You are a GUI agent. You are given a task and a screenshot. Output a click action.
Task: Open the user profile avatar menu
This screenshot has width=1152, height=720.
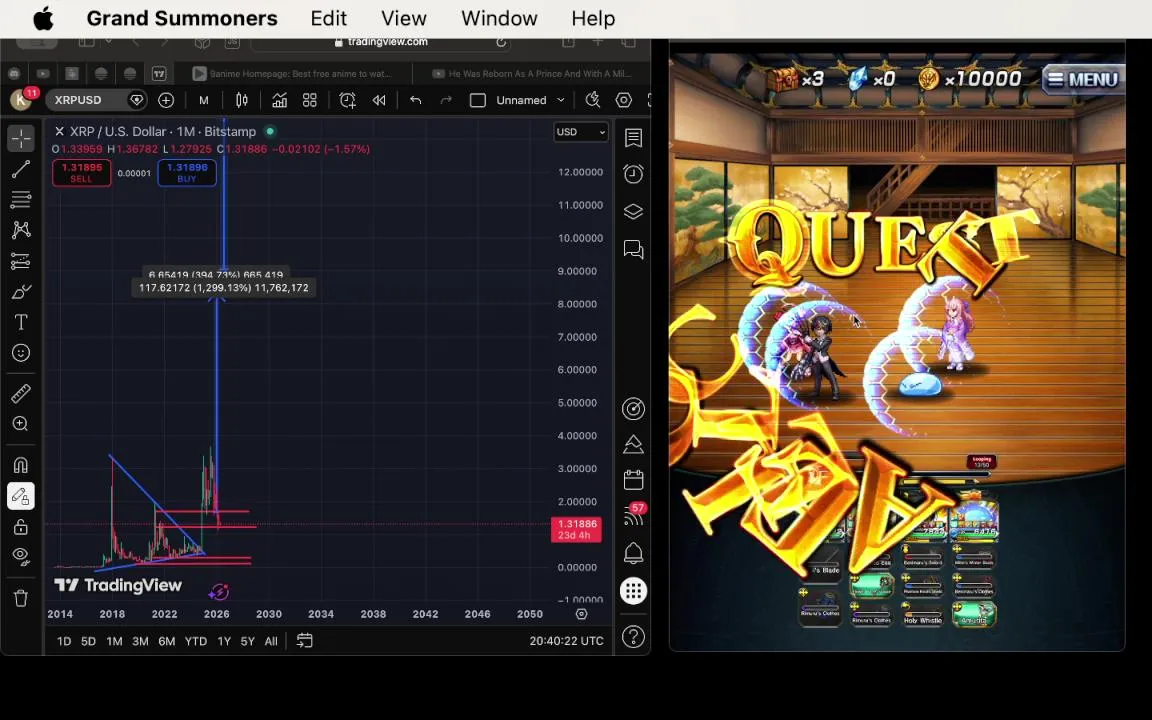coord(22,99)
